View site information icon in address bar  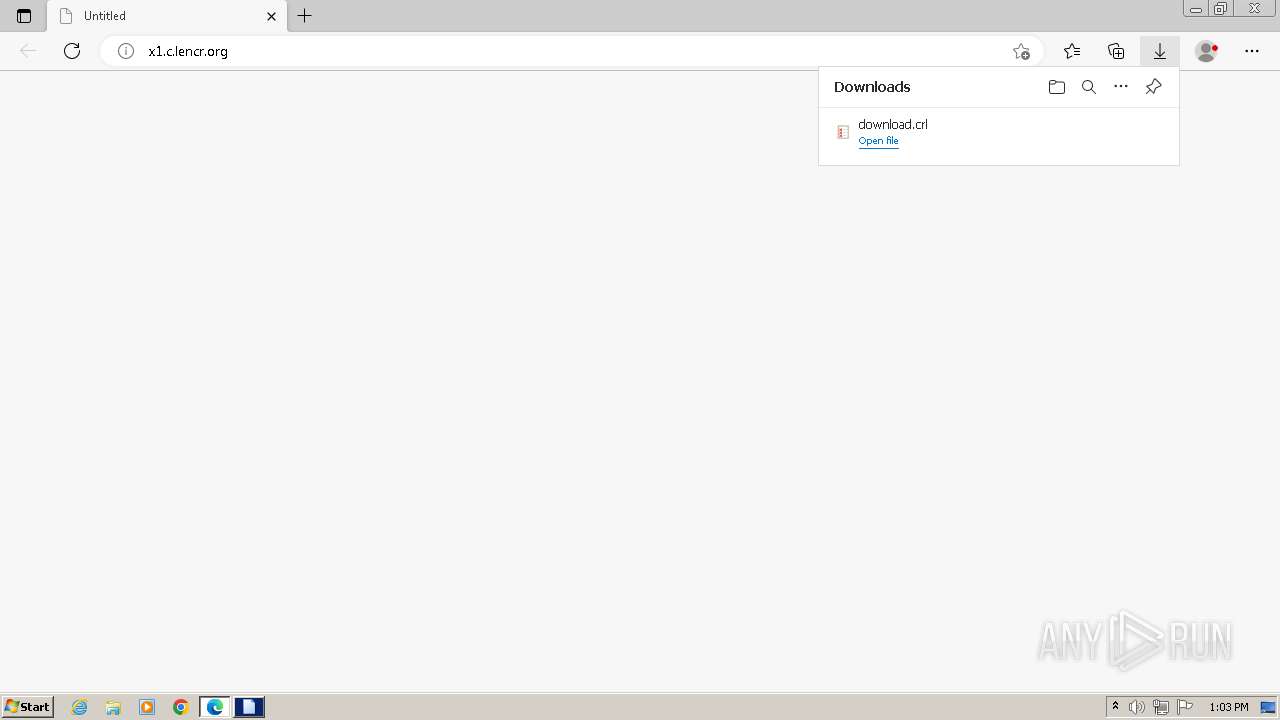point(126,51)
